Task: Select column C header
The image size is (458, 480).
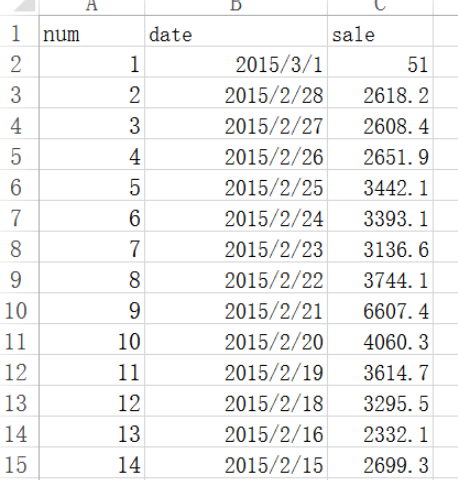Action: [x=380, y=7]
